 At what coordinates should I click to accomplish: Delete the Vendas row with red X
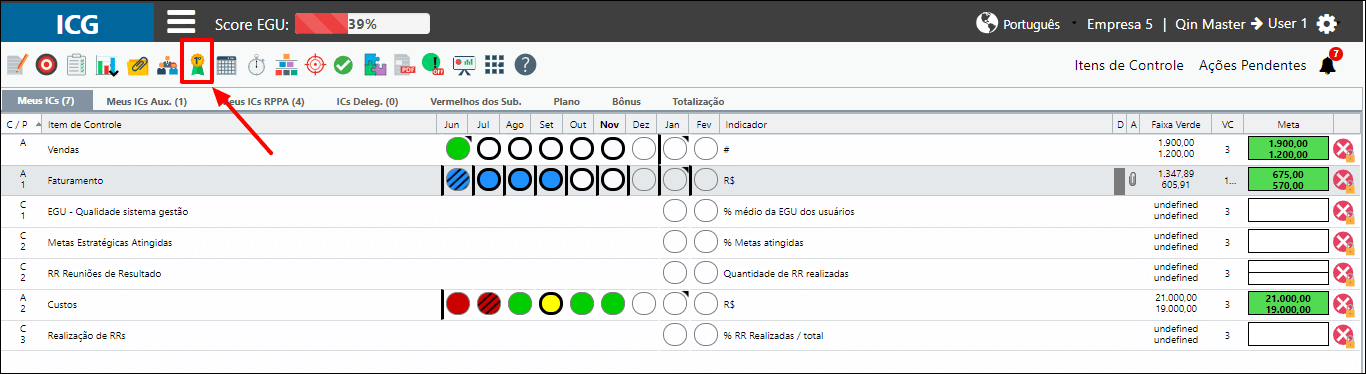1344,149
